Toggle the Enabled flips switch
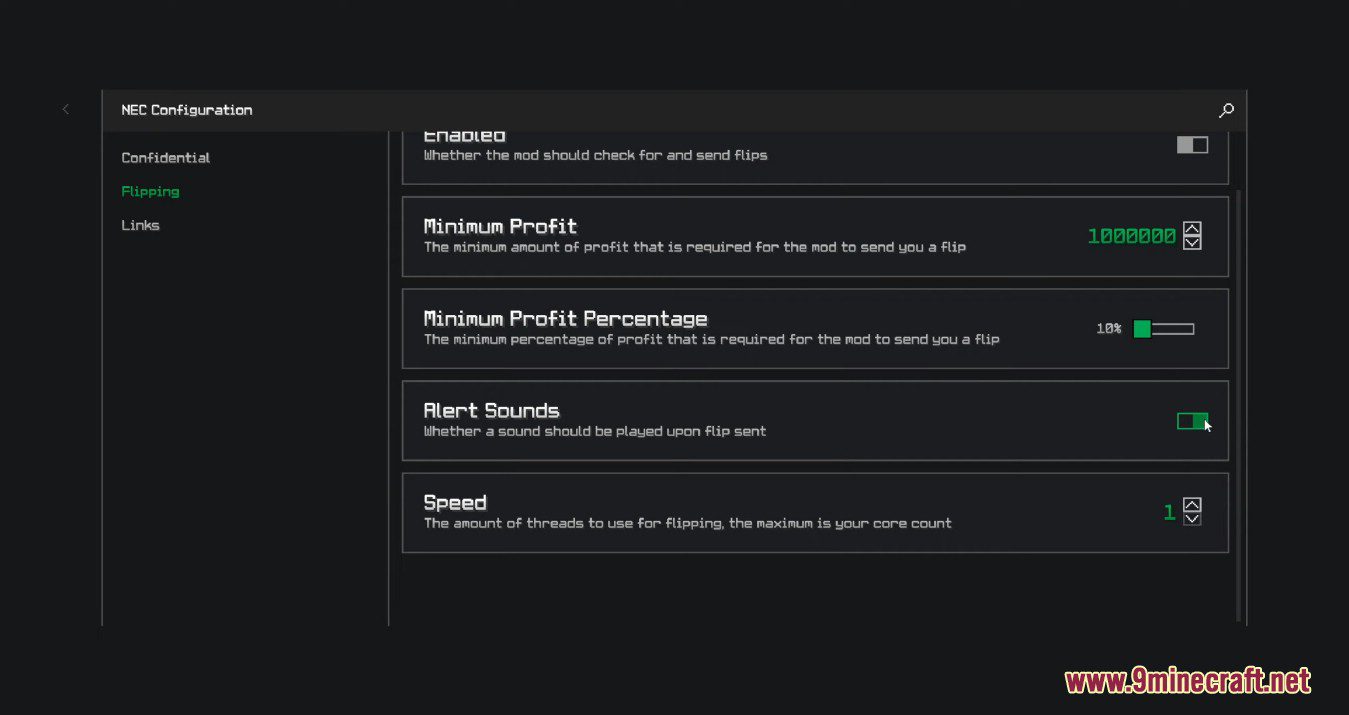This screenshot has width=1349, height=715. 1192,145
